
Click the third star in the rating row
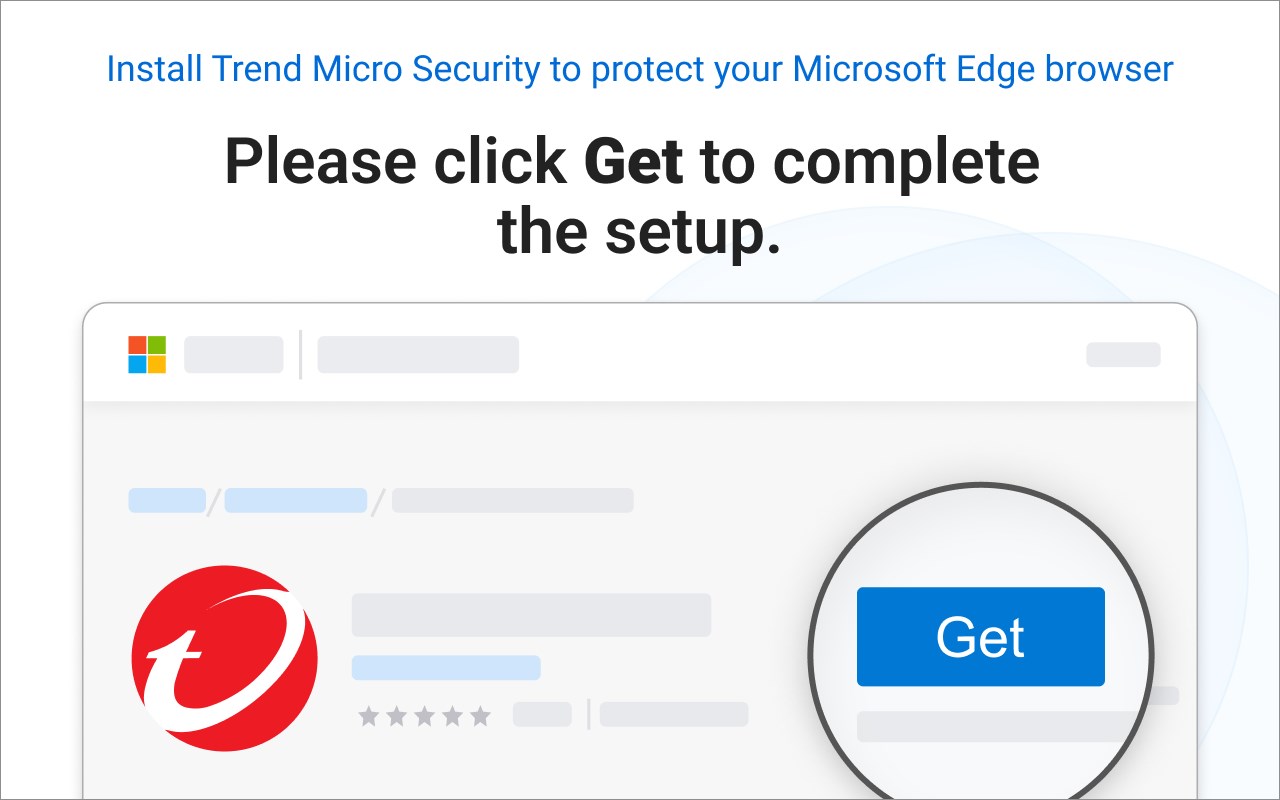click(x=425, y=715)
